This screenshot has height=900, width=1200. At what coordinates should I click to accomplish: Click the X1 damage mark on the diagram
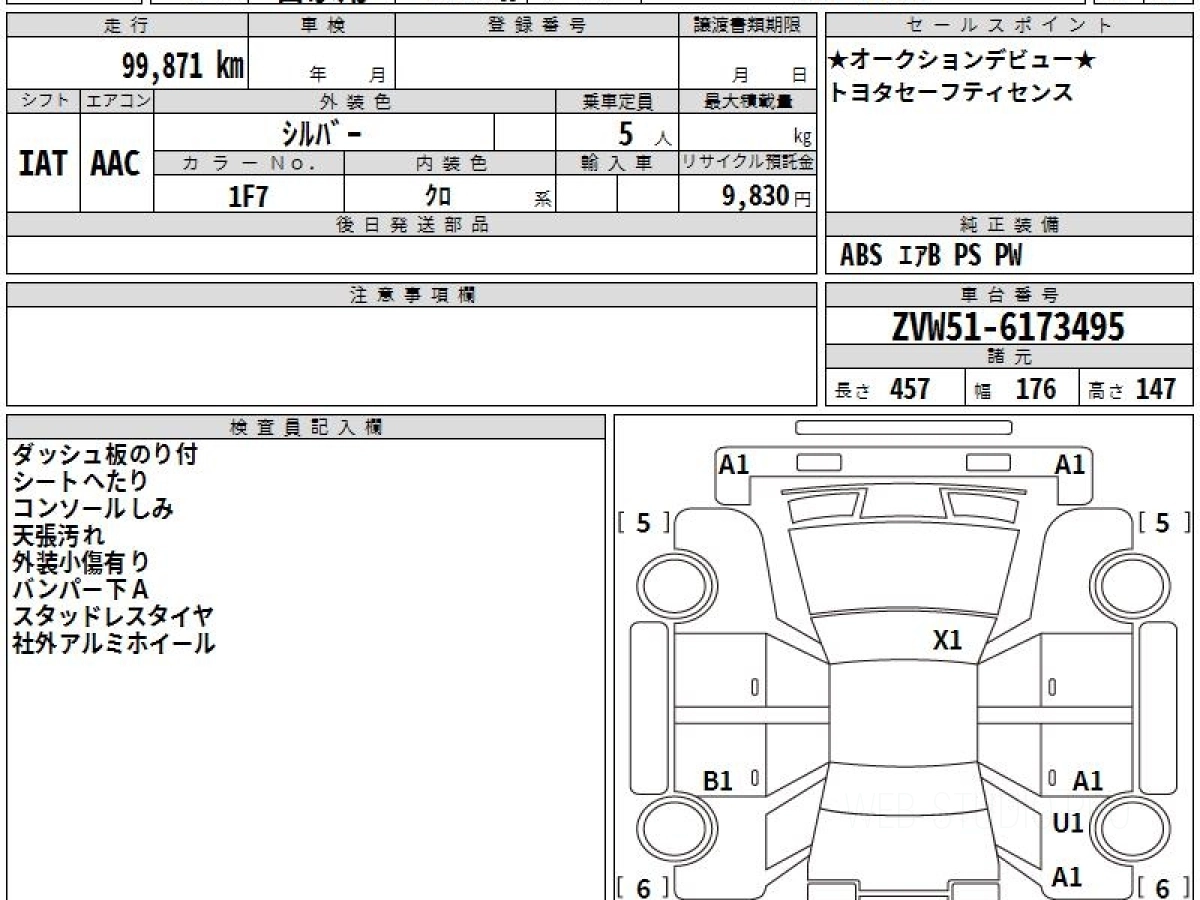pos(946,641)
